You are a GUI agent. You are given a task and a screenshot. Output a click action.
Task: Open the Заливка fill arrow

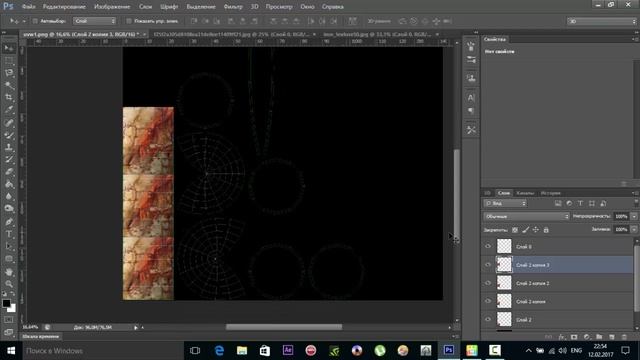(634, 229)
